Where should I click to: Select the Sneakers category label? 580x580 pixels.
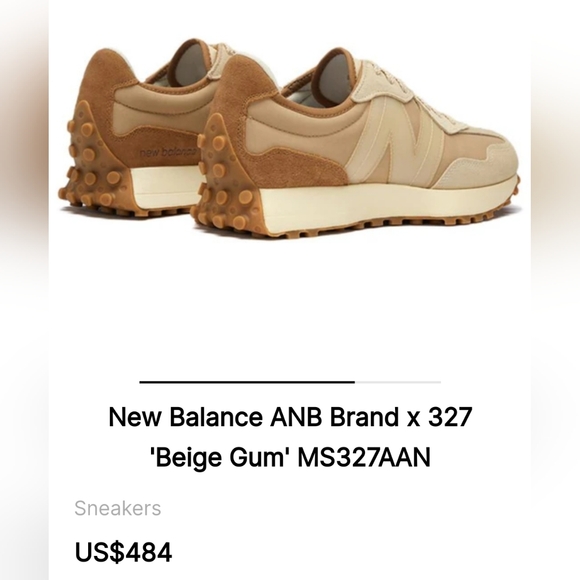coord(118,508)
